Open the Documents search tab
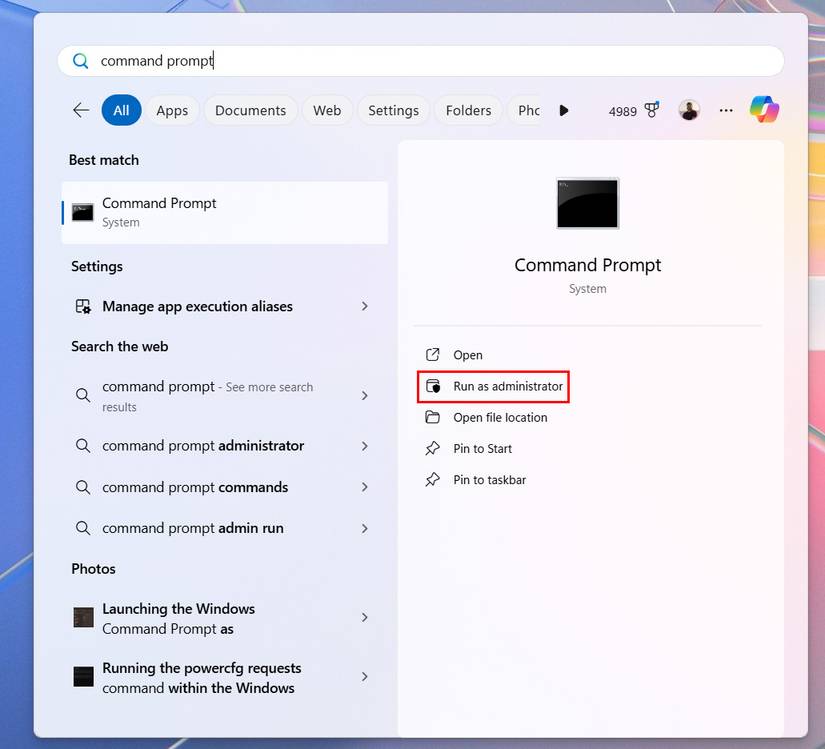This screenshot has width=825, height=749. point(250,110)
